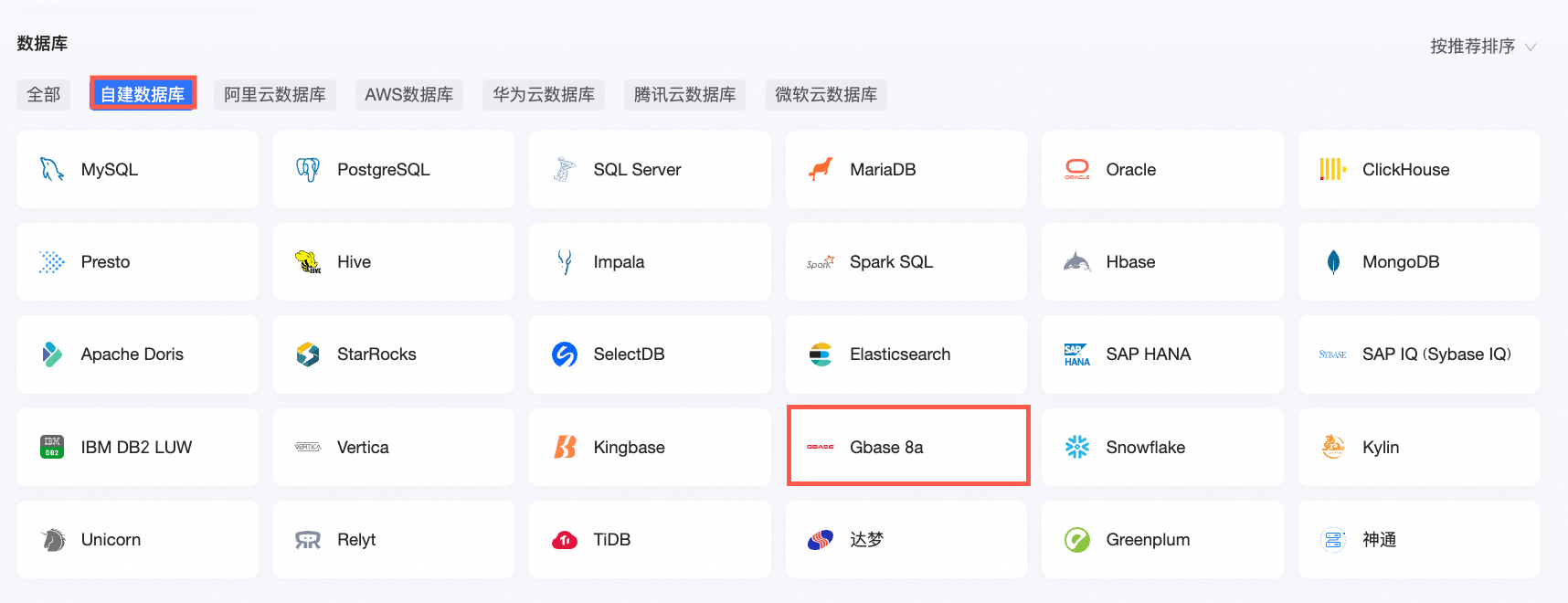This screenshot has width=1568, height=603.
Task: Click the Gbase red logo icon
Action: click(x=821, y=447)
